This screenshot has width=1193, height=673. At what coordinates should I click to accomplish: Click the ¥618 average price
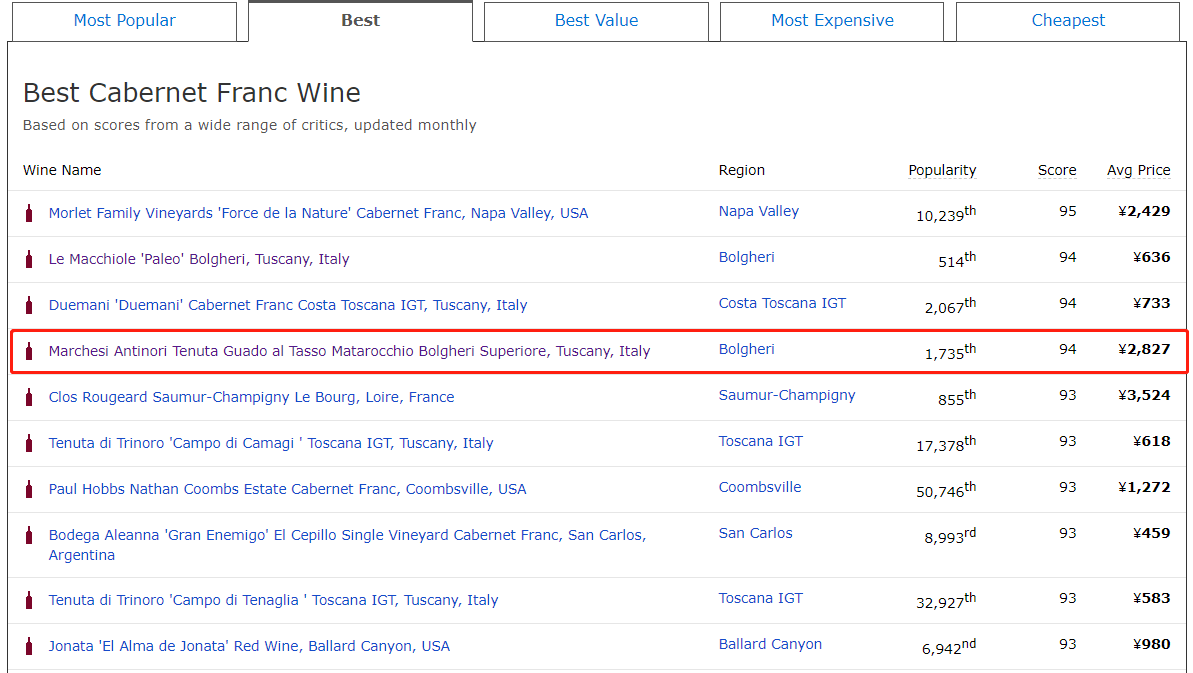(x=1151, y=441)
